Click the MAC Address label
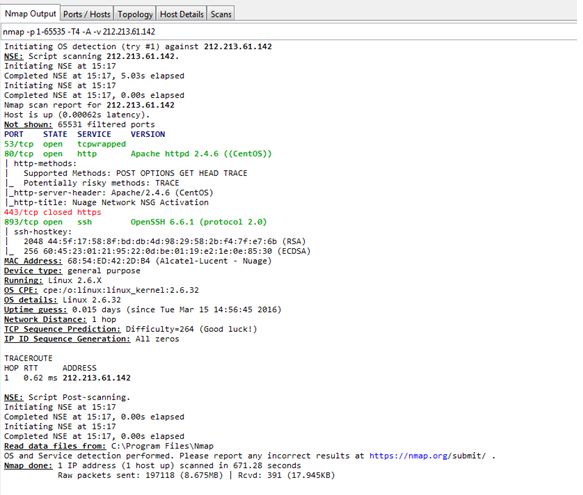The image size is (583, 495). pos(33,261)
